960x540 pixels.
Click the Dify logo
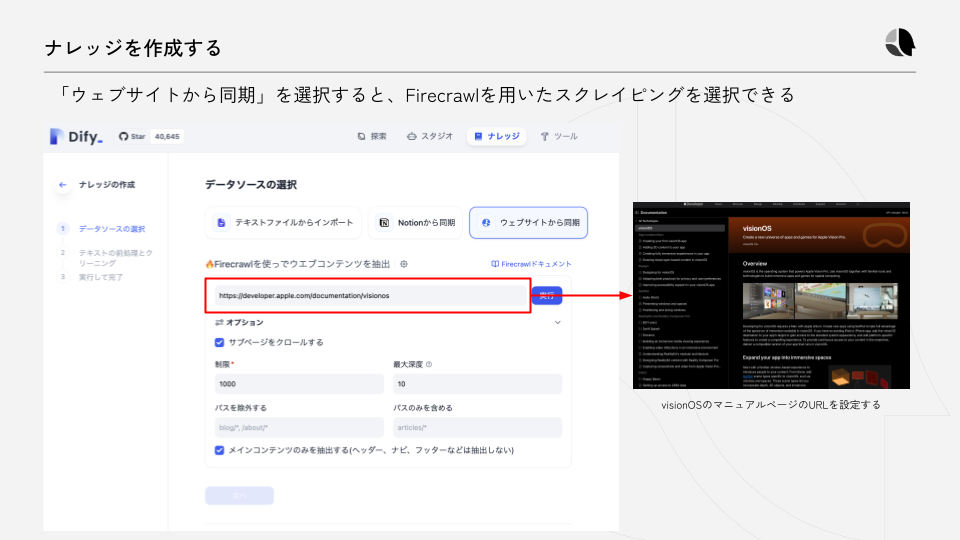tap(76, 137)
